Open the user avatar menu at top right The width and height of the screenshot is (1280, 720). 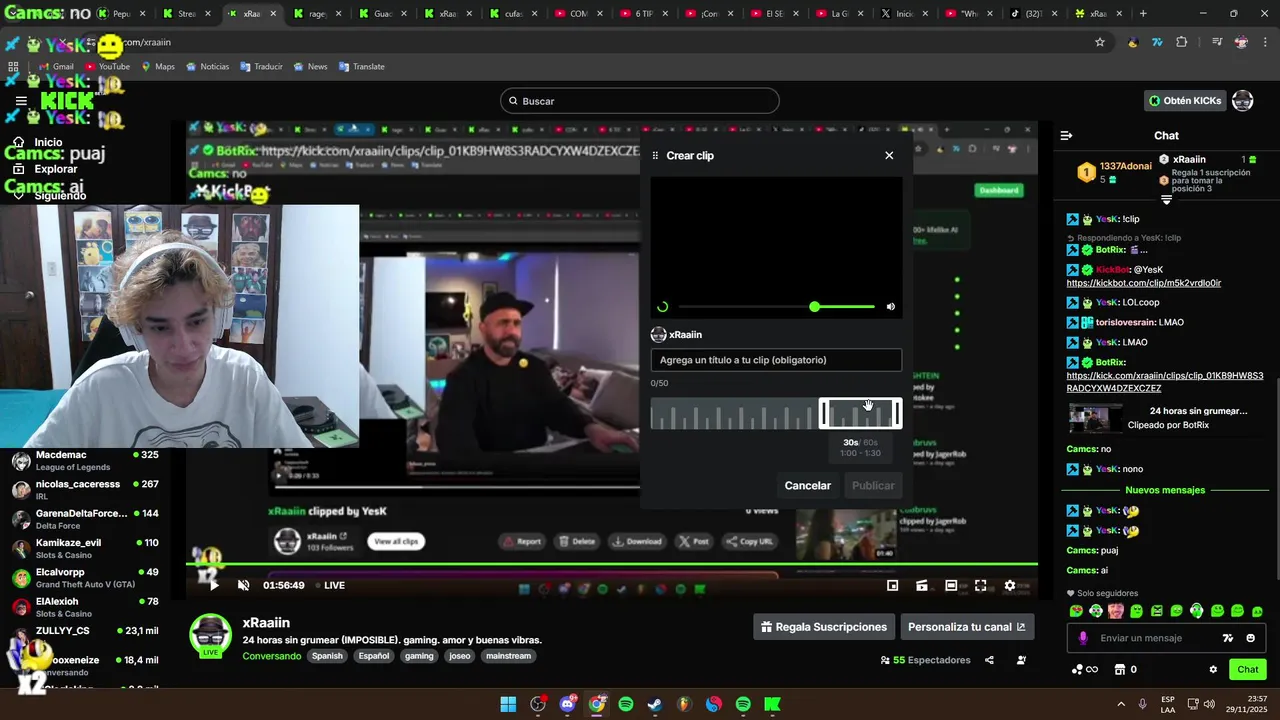tap(1242, 101)
